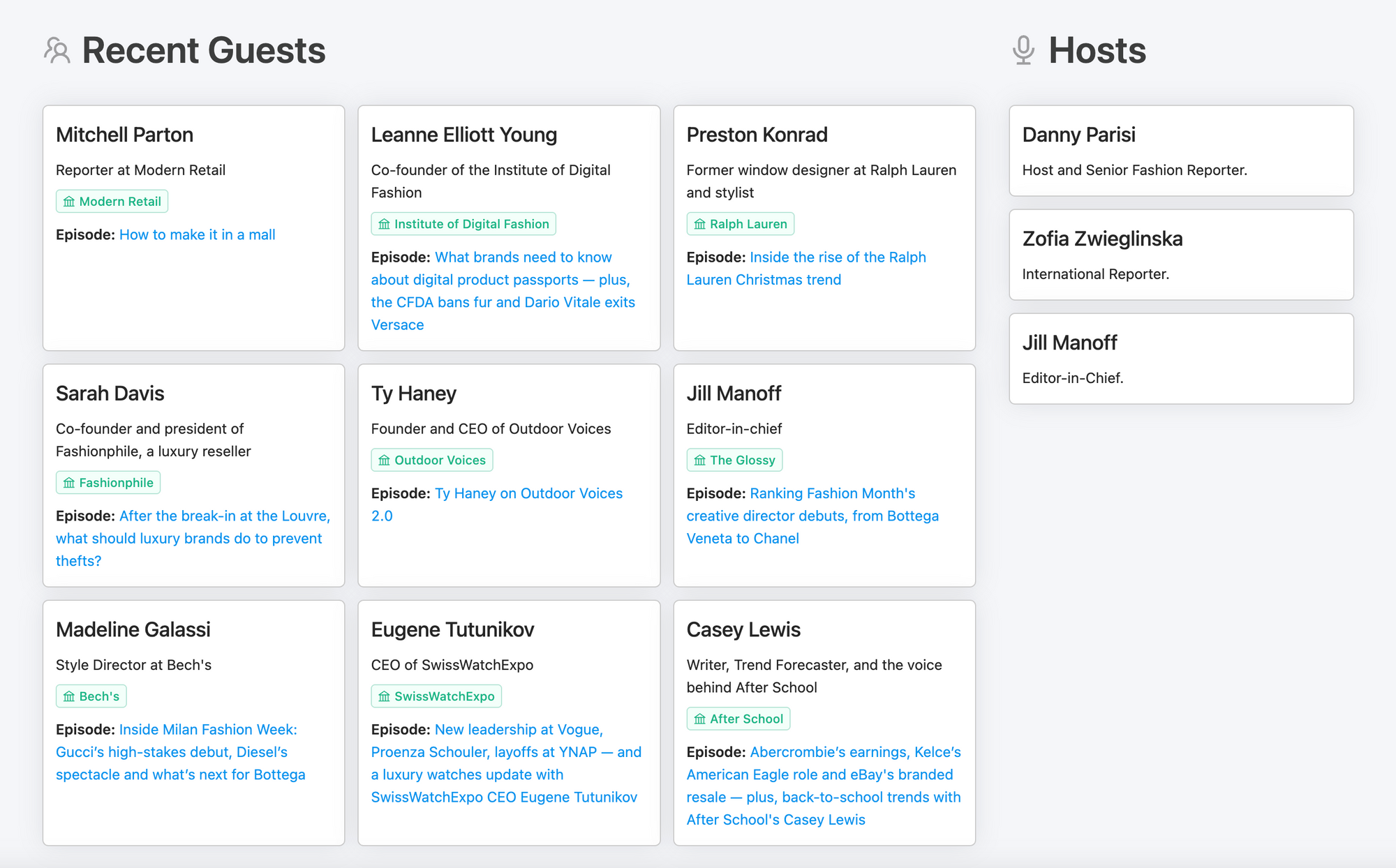1396x868 pixels.
Task: Open the Inside Milan Fashion Week episode
Action: click(208, 730)
